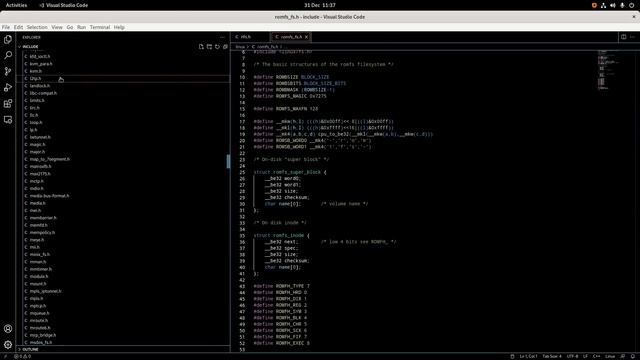
Task: Click the volume icon in system tray
Action: pos(612,5)
